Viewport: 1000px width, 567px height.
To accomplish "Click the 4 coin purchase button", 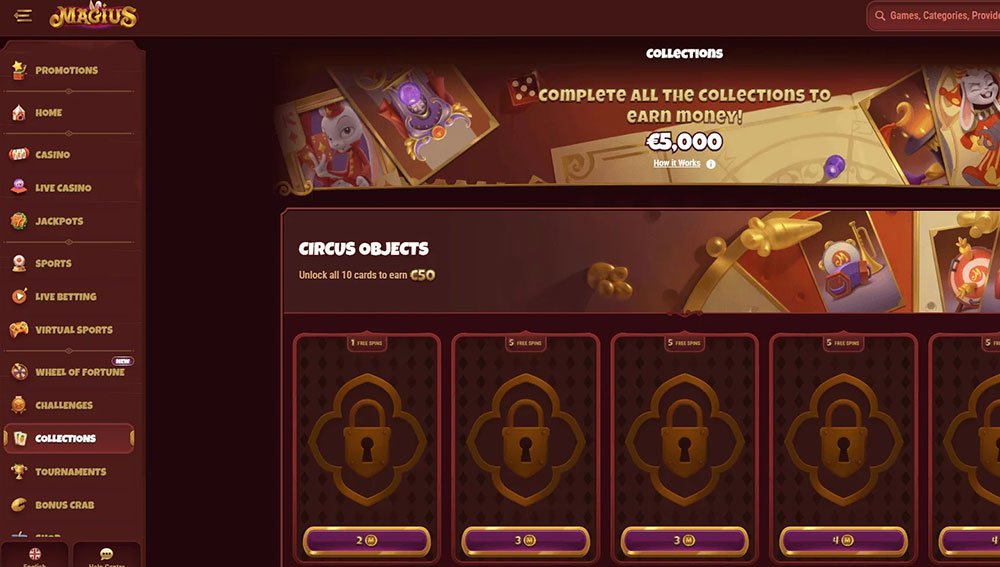I will tap(843, 541).
